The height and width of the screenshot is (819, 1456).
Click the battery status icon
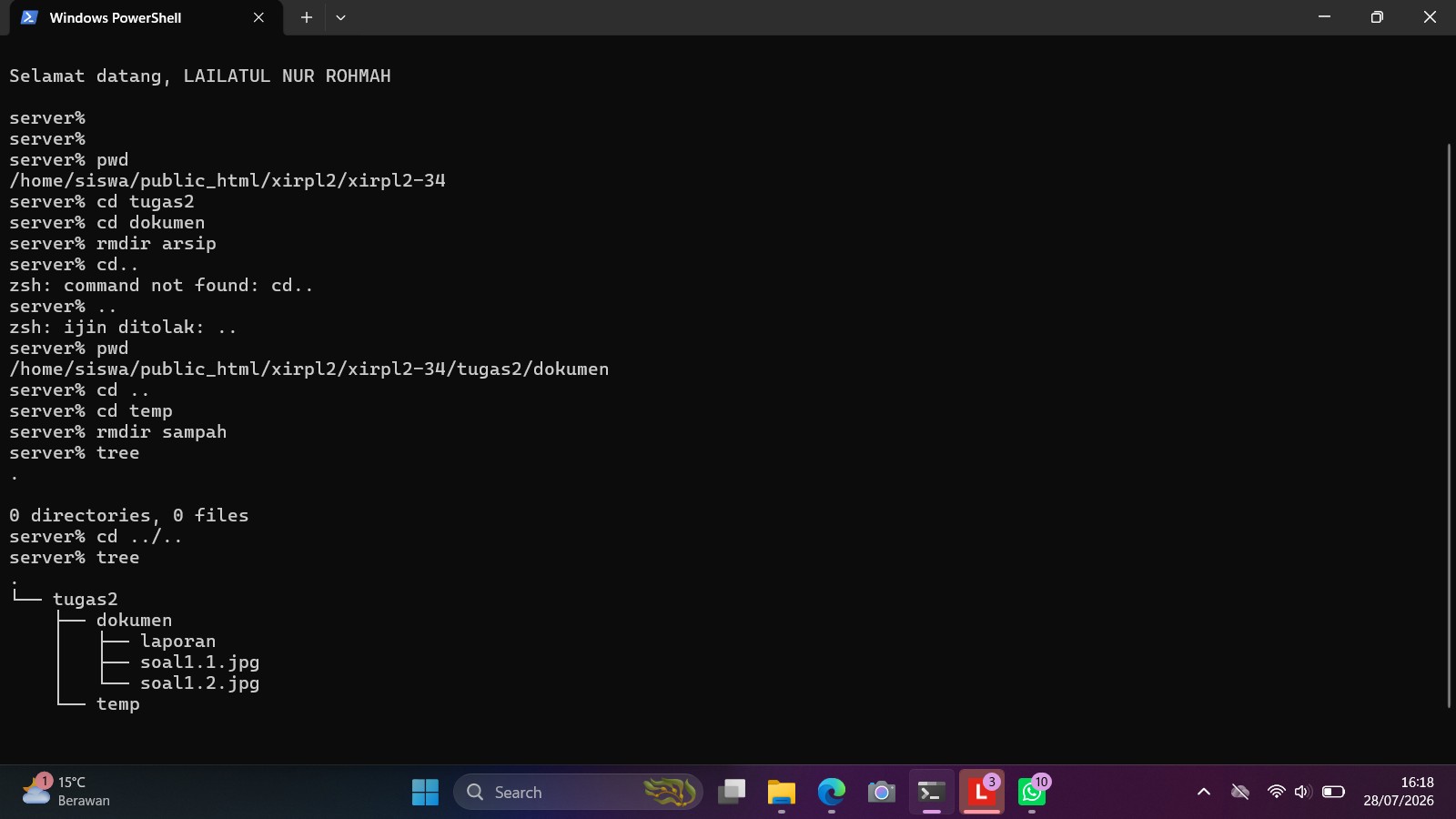pyautogui.click(x=1333, y=792)
